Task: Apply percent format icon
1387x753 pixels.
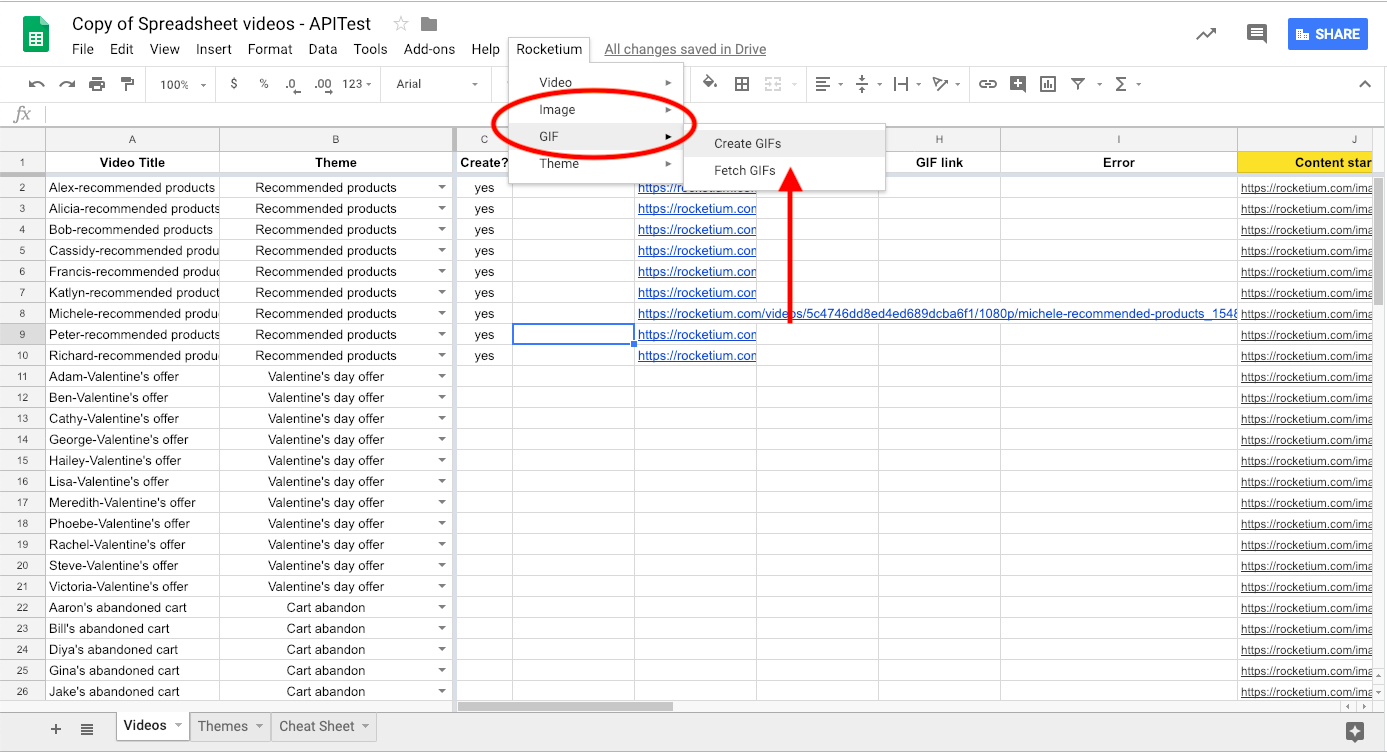Action: point(264,84)
